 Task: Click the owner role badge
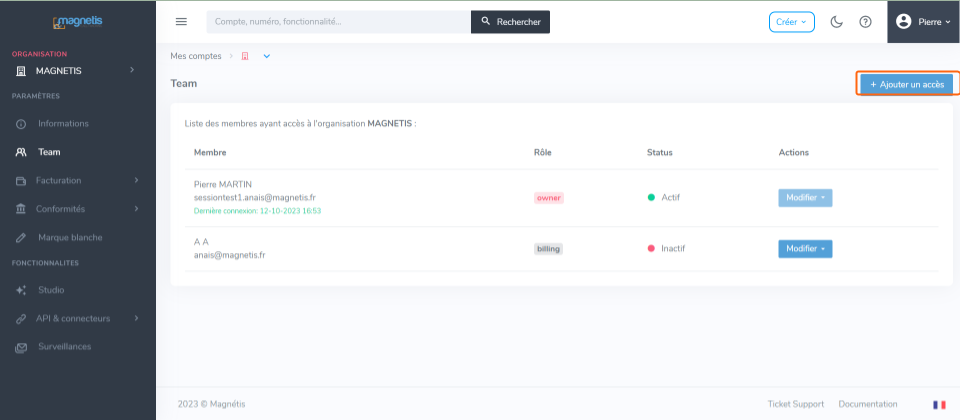549,198
